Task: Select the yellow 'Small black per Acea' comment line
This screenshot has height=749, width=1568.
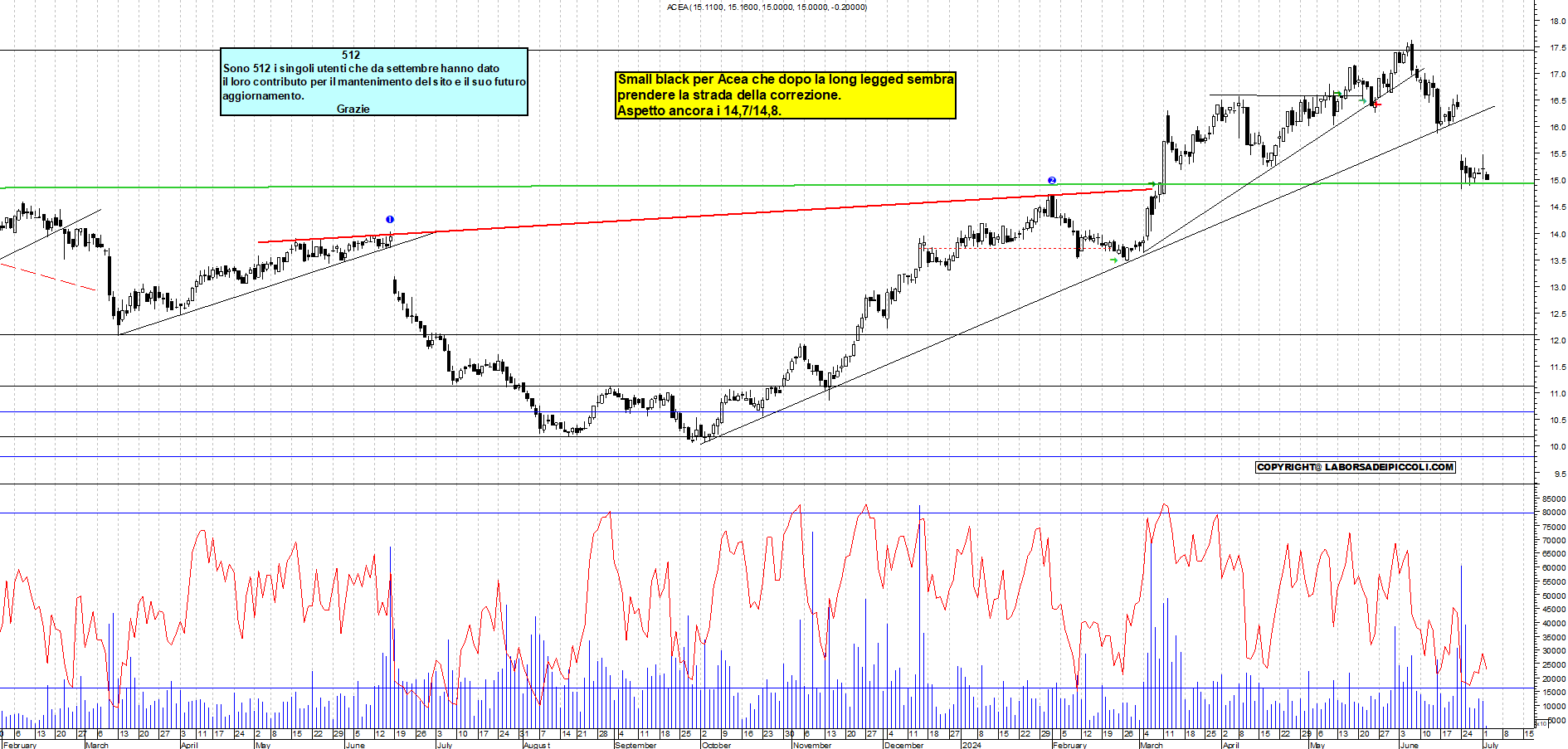Action: [x=786, y=79]
